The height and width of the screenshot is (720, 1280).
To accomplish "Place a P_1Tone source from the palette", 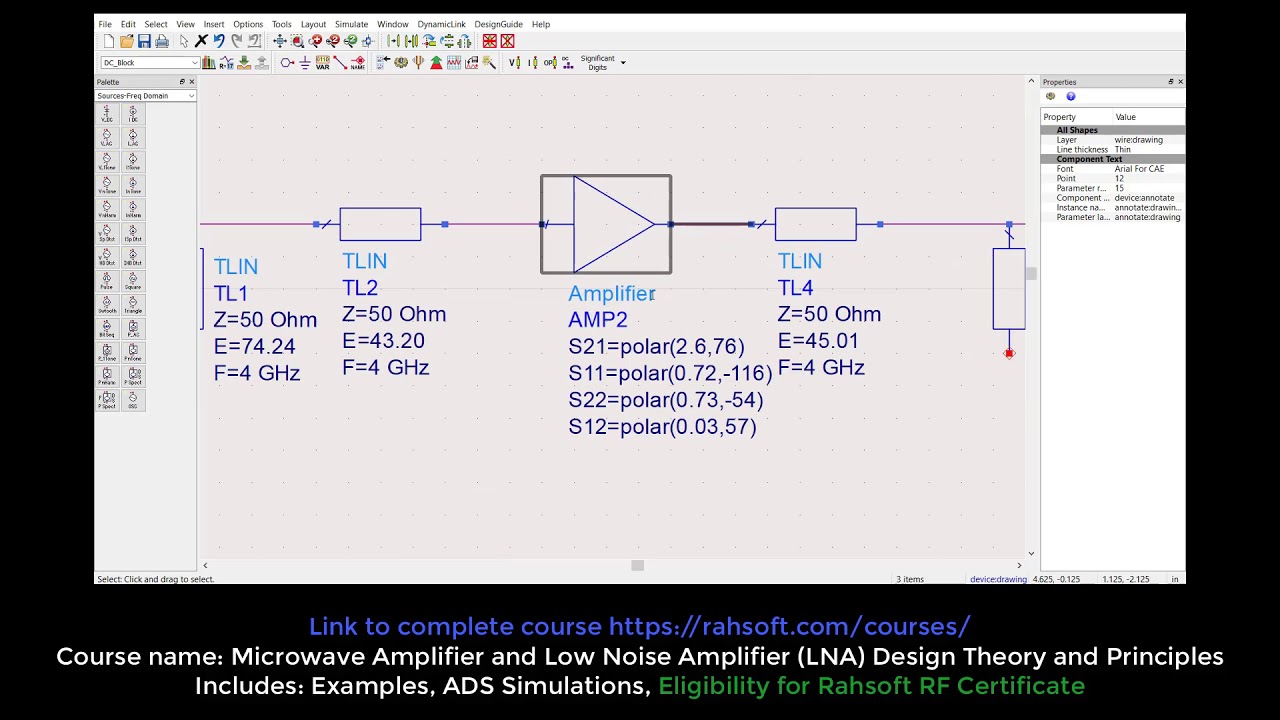I will [107, 353].
